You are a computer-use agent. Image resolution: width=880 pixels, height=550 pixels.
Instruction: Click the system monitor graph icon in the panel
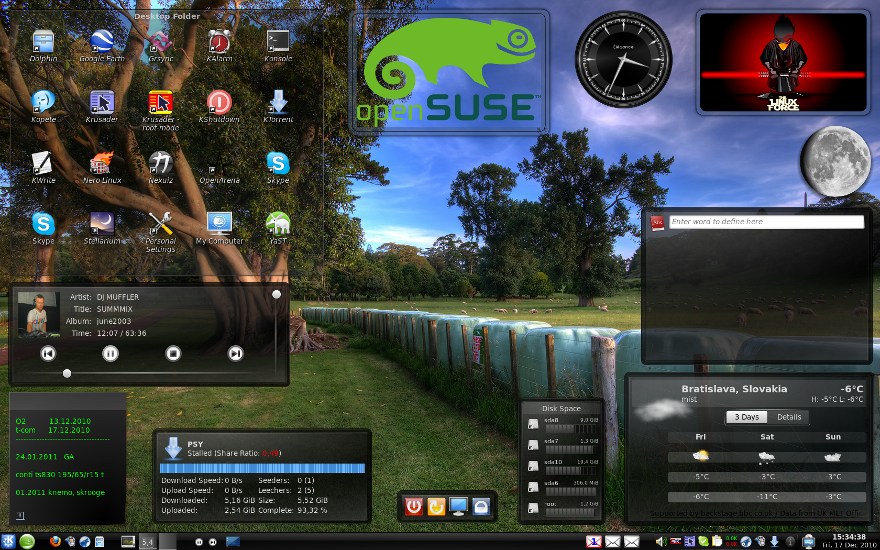tap(128, 542)
